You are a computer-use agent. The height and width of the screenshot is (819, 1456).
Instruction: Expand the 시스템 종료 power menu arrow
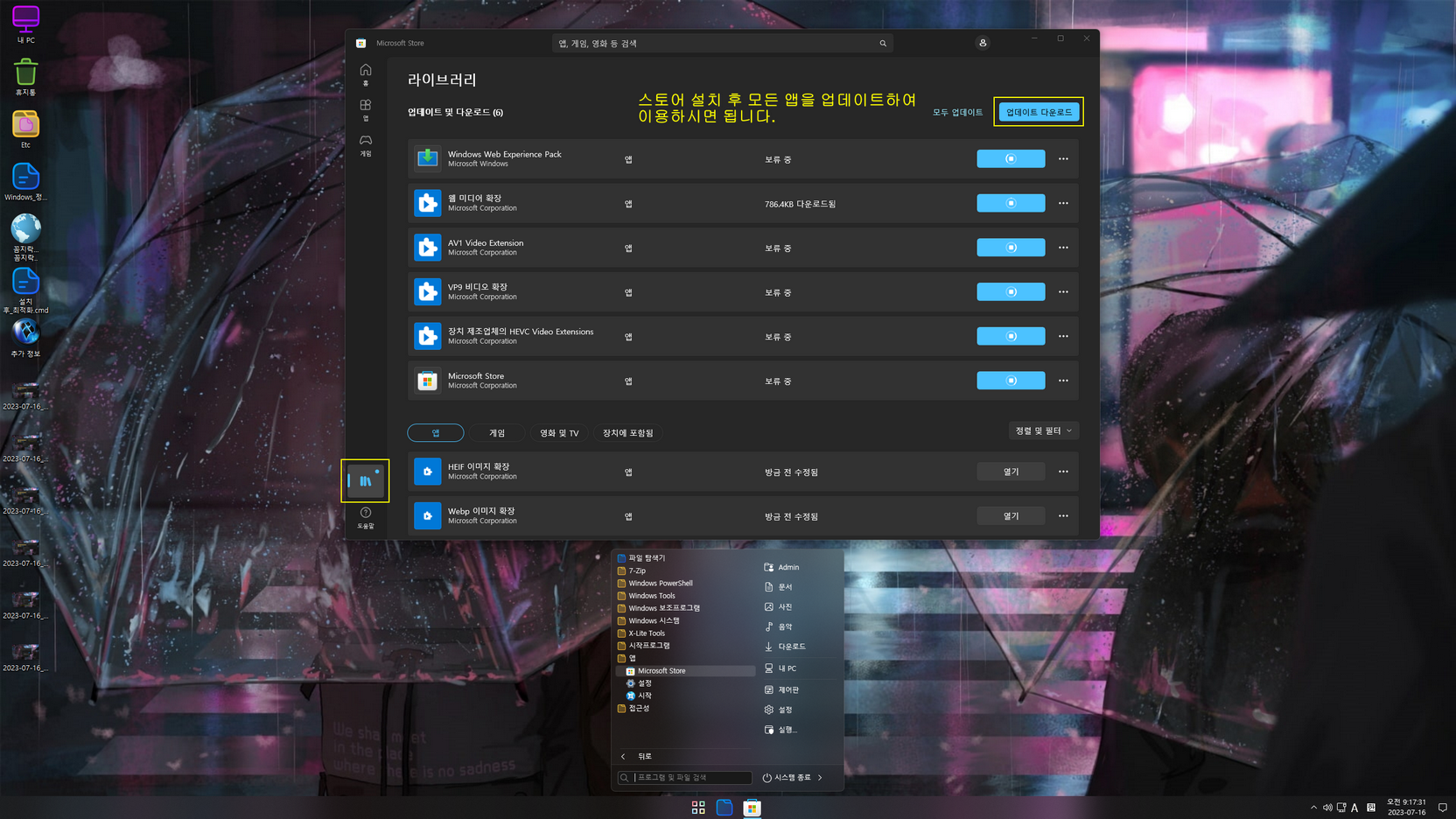pos(820,777)
